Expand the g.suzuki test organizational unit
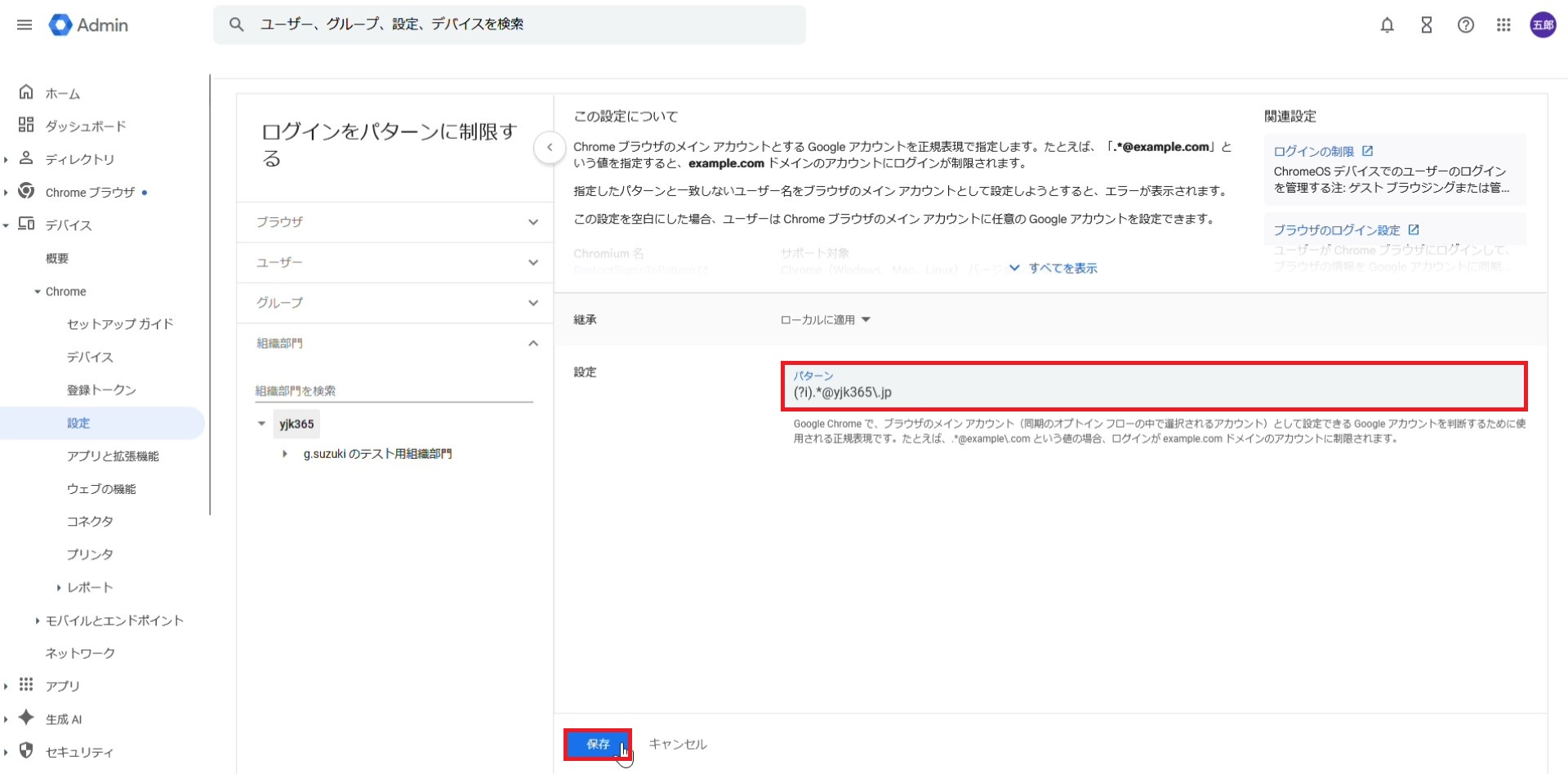The width and height of the screenshot is (1568, 774). [x=284, y=454]
